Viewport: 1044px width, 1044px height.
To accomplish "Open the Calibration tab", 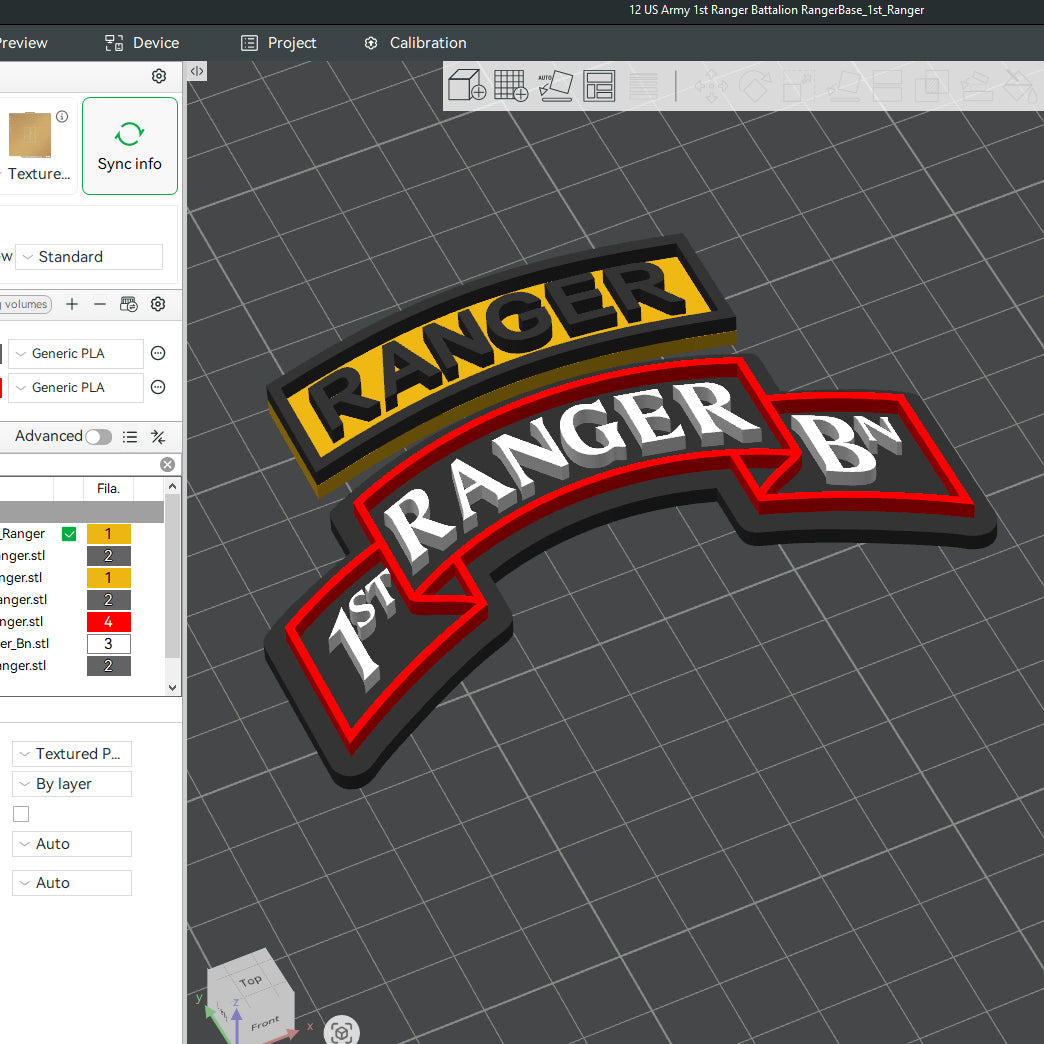I will [414, 43].
